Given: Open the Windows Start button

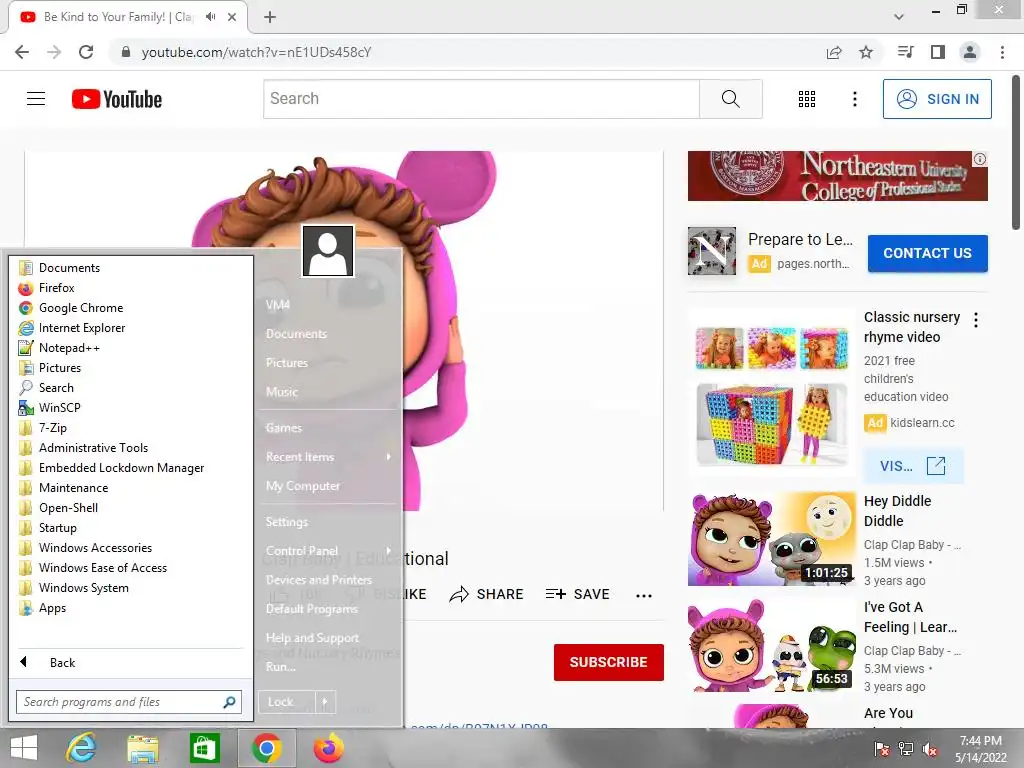Looking at the screenshot, I should point(24,748).
